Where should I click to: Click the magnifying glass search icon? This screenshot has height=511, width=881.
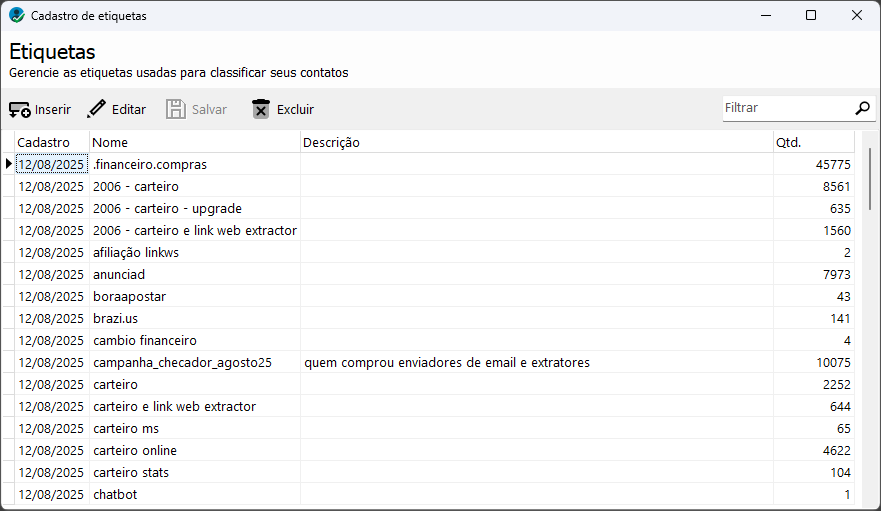(862, 108)
